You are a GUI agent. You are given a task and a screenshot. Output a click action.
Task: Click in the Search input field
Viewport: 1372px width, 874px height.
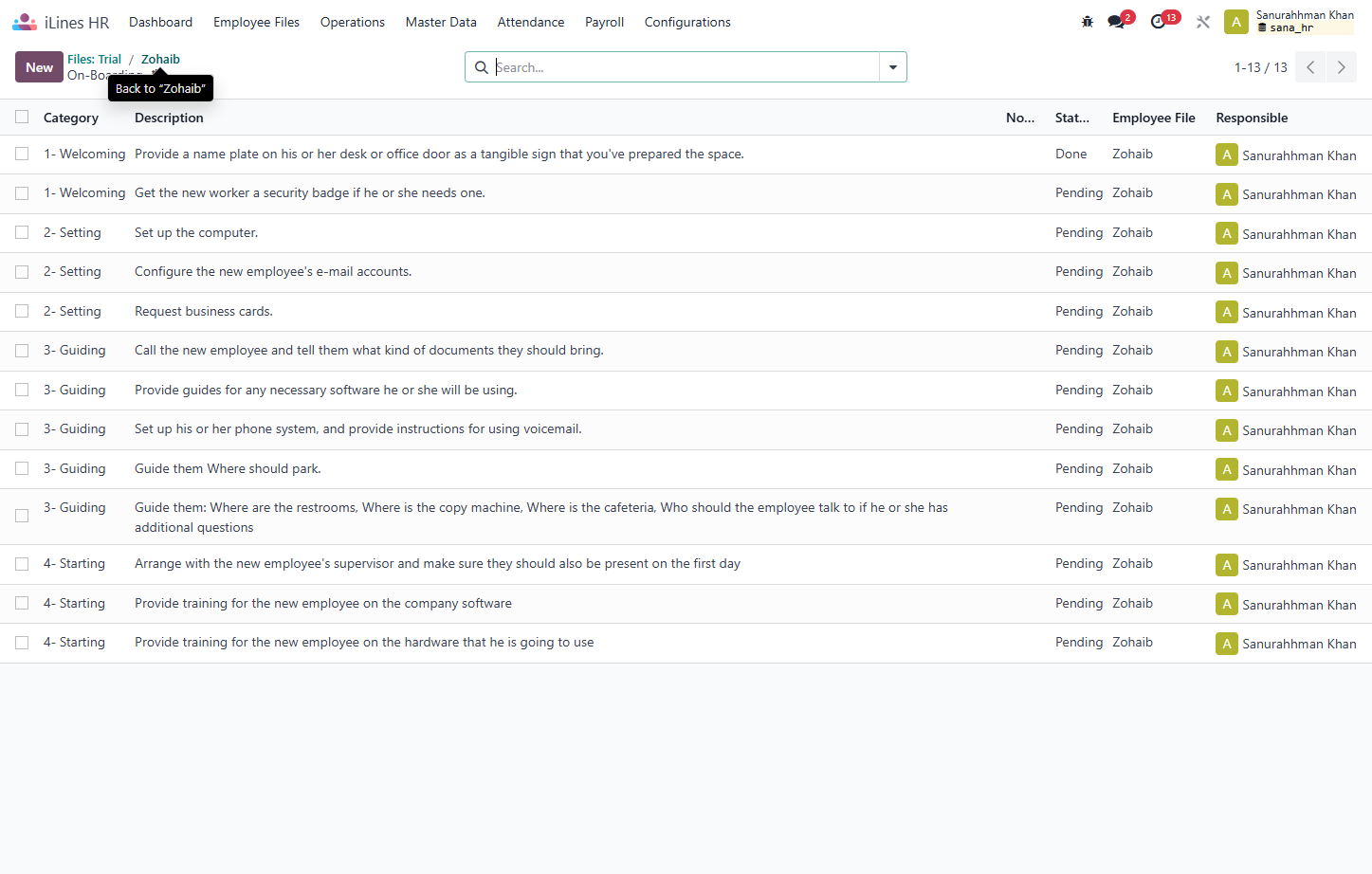click(686, 67)
